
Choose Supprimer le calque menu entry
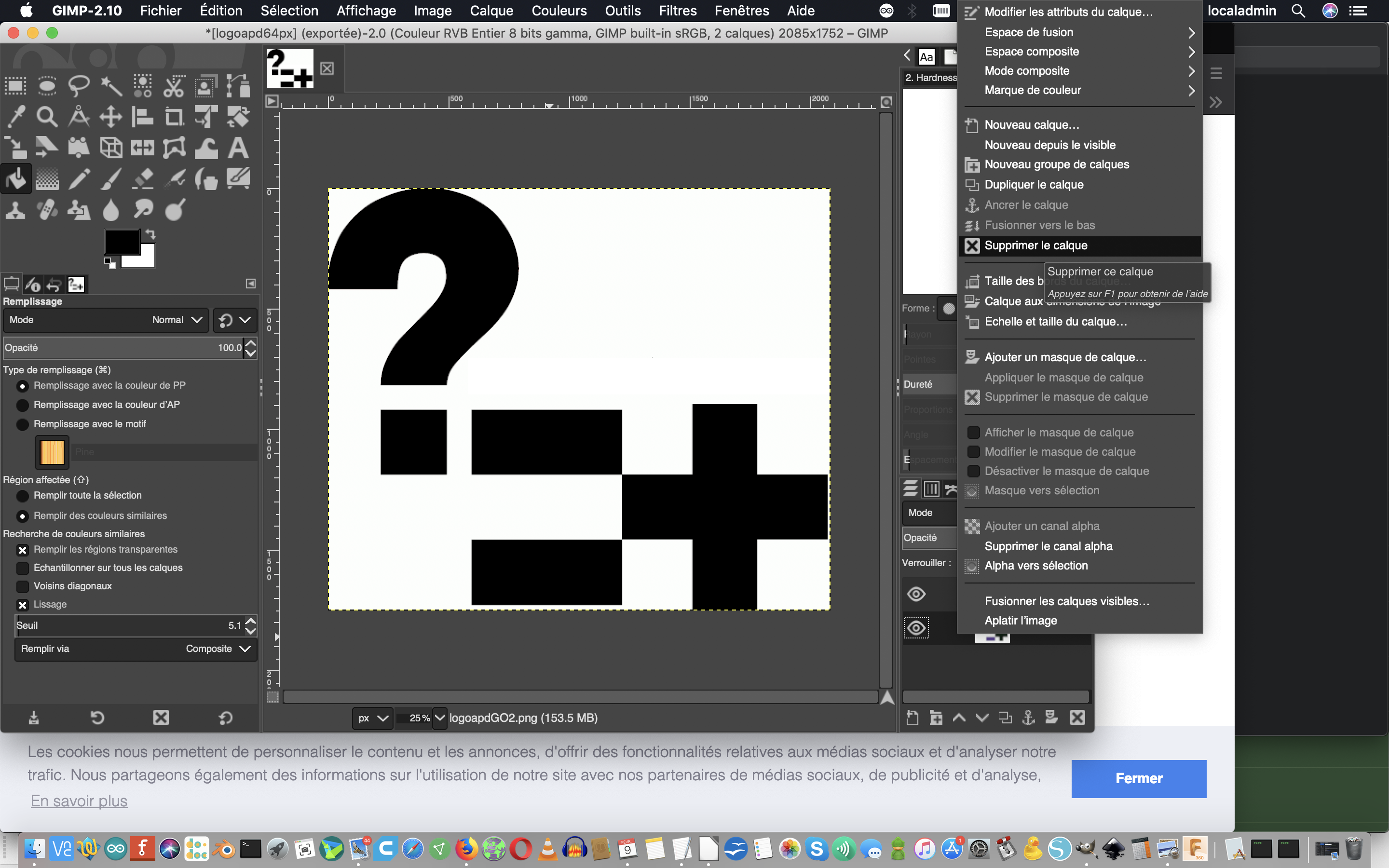coord(1035,246)
